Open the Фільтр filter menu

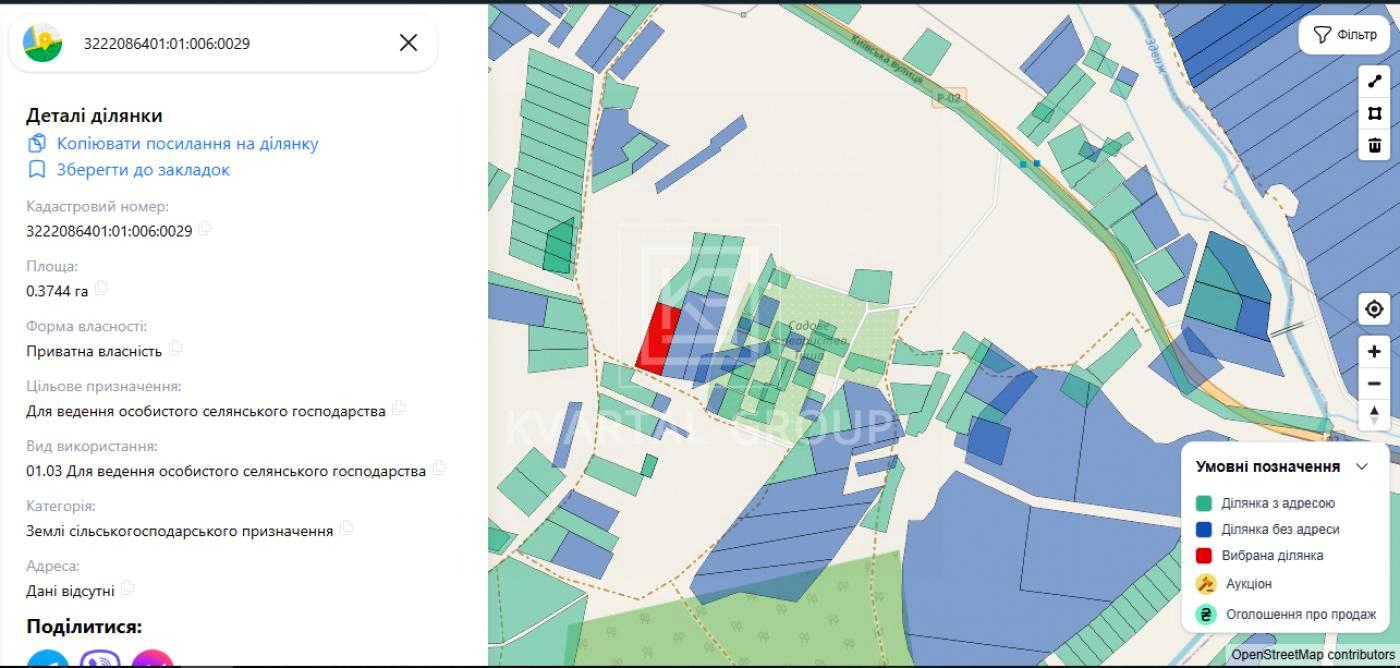[1344, 35]
